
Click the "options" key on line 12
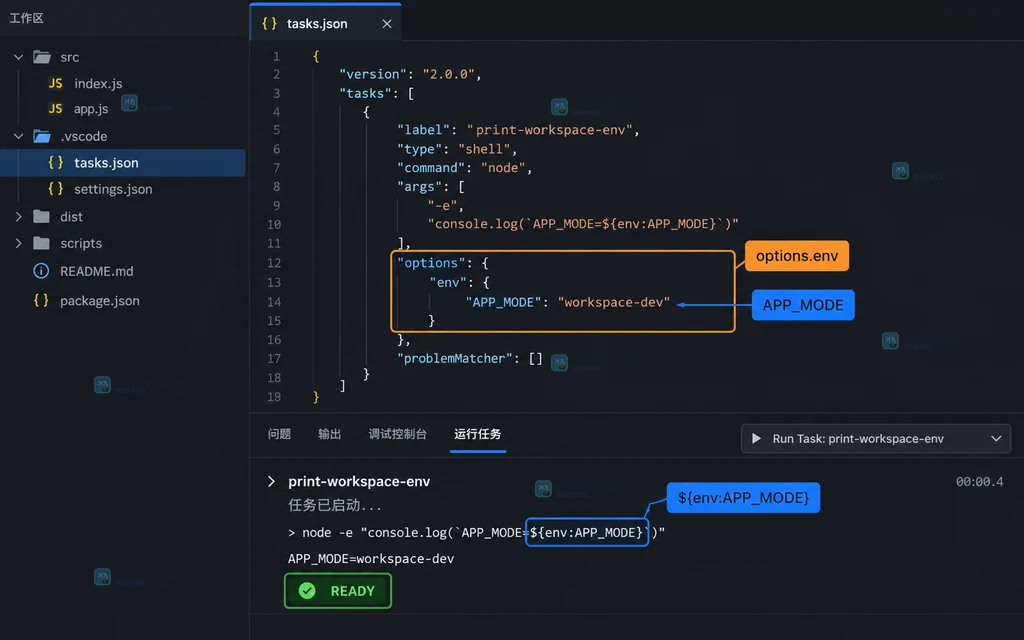[431, 263]
